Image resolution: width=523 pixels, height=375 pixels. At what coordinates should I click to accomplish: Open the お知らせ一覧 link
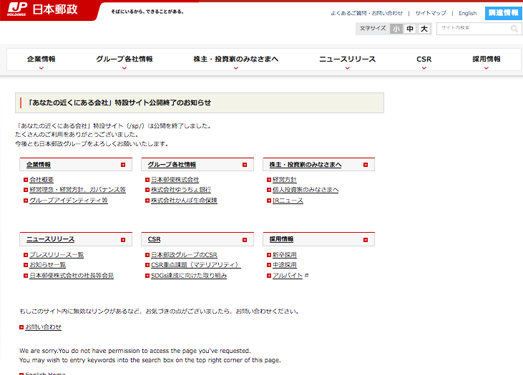tap(47, 265)
